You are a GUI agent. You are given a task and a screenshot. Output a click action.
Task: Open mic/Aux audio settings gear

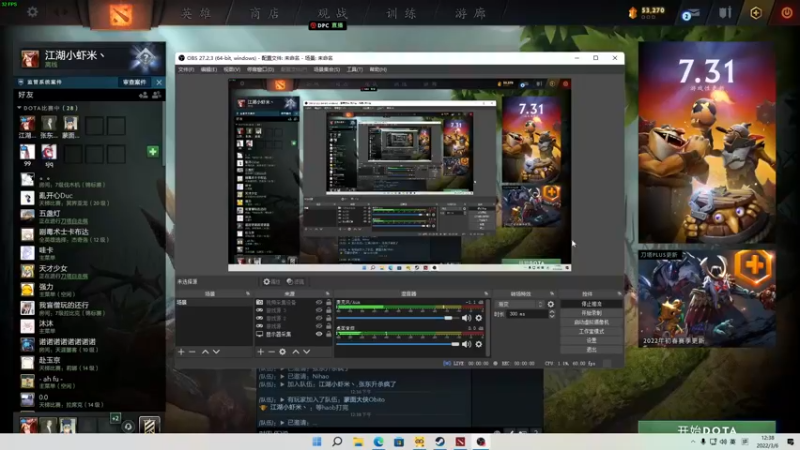tap(479, 318)
